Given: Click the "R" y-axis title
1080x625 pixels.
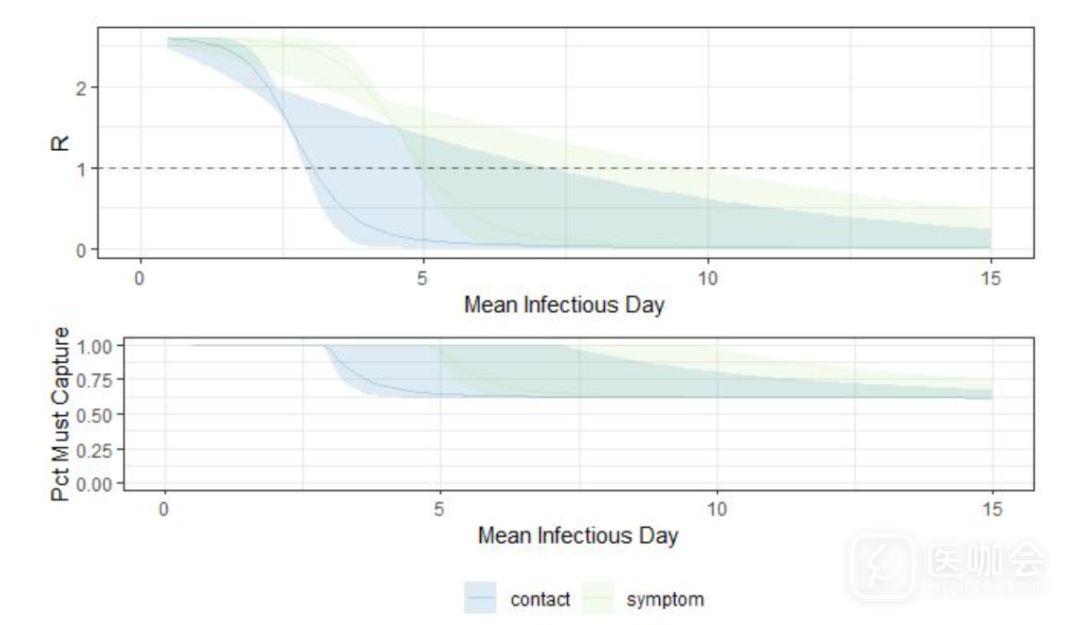Looking at the screenshot, I should coord(60,140).
